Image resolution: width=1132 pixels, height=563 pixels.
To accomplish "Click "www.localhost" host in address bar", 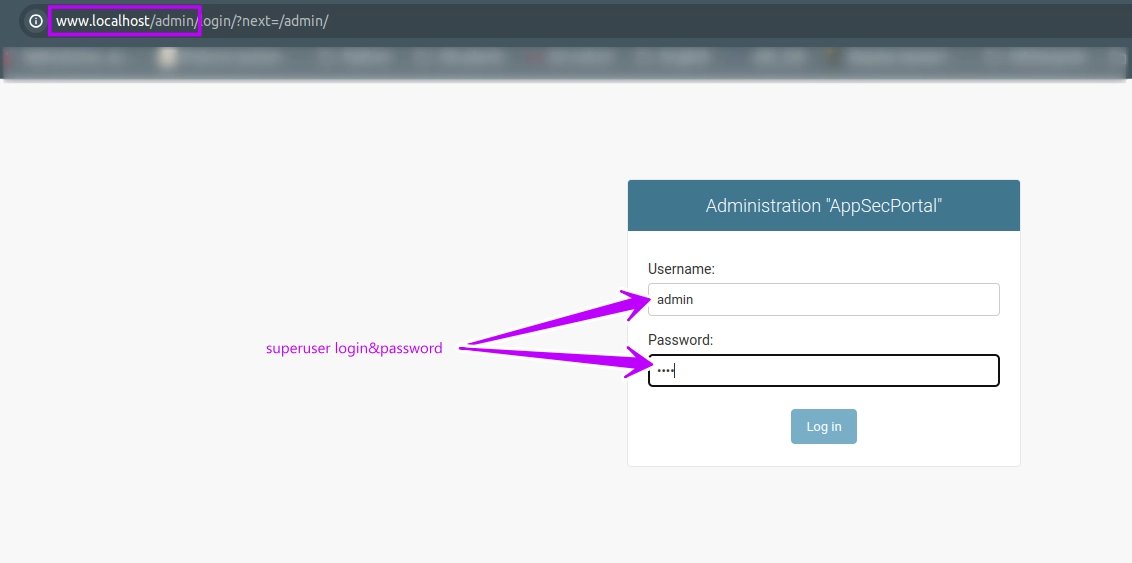I will 102,21.
